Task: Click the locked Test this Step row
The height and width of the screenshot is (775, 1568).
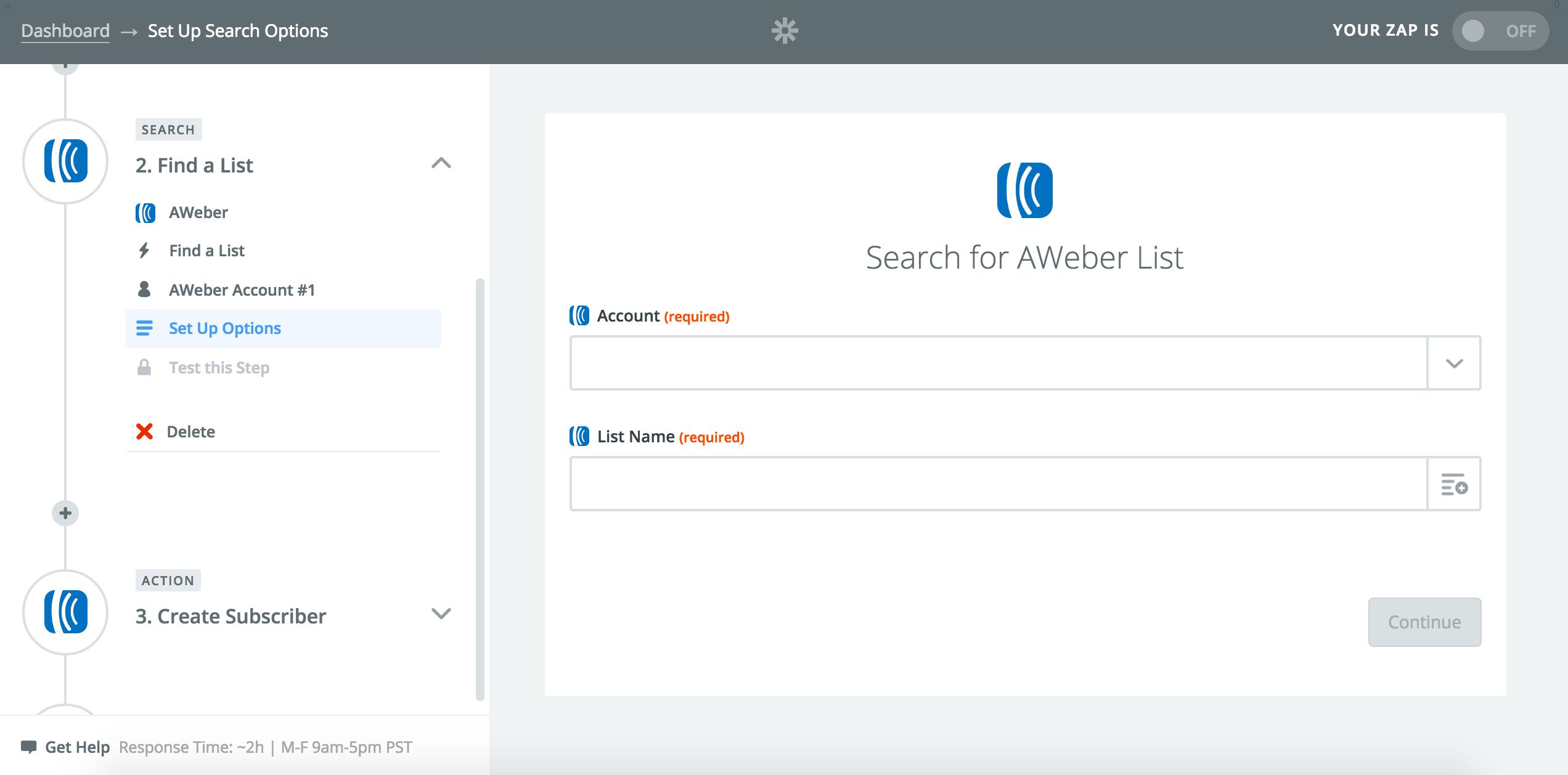Action: pyautogui.click(x=284, y=368)
